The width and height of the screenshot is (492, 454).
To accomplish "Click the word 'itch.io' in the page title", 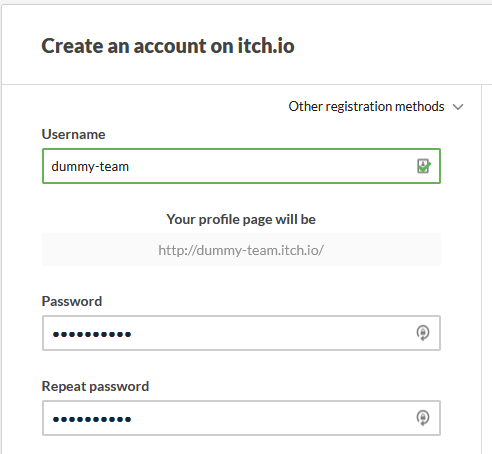I will (266, 46).
